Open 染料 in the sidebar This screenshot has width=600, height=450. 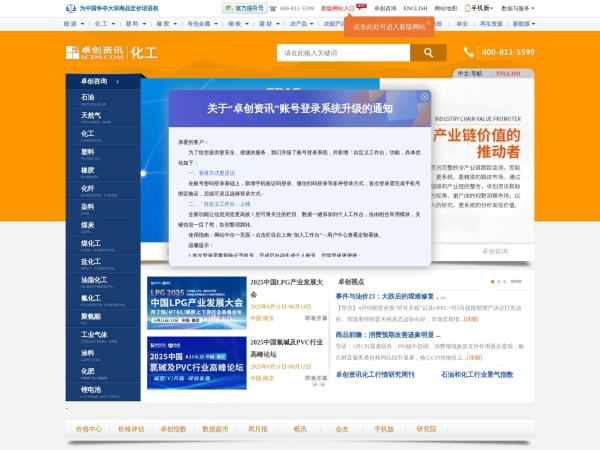coord(103,209)
